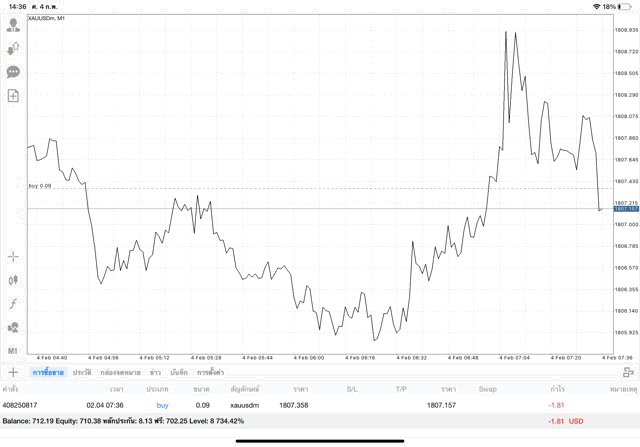Tap the plus button beside trade tabs

(x=13, y=372)
